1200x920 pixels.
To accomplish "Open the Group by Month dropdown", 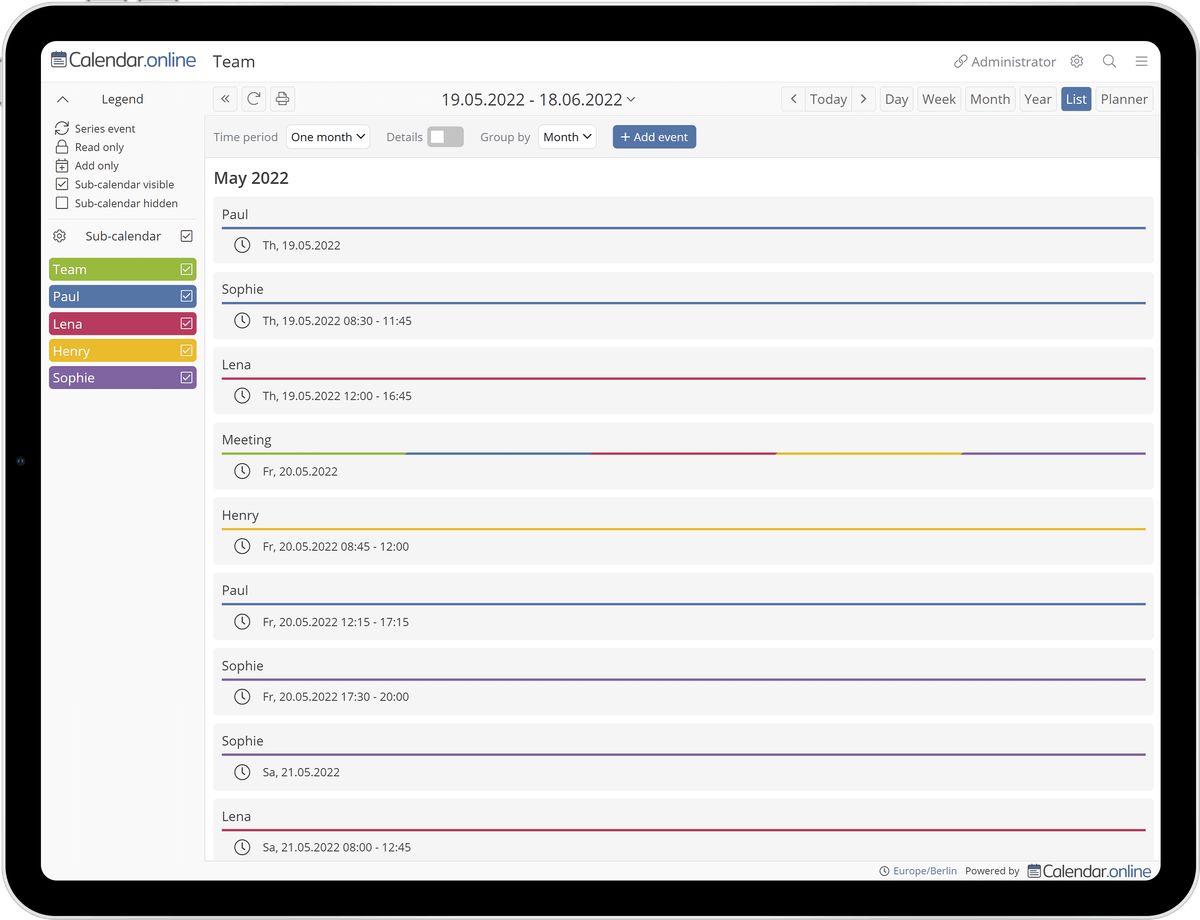I will 567,137.
